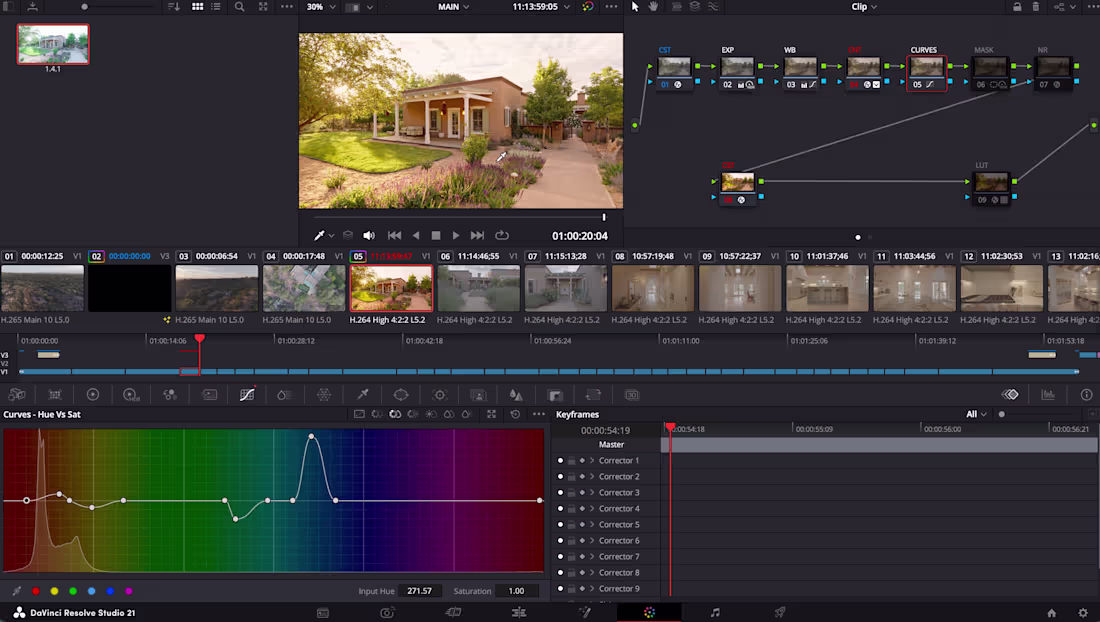This screenshot has height=622, width=1100.
Task: Go to the Edit page
Action: pyautogui.click(x=519, y=612)
